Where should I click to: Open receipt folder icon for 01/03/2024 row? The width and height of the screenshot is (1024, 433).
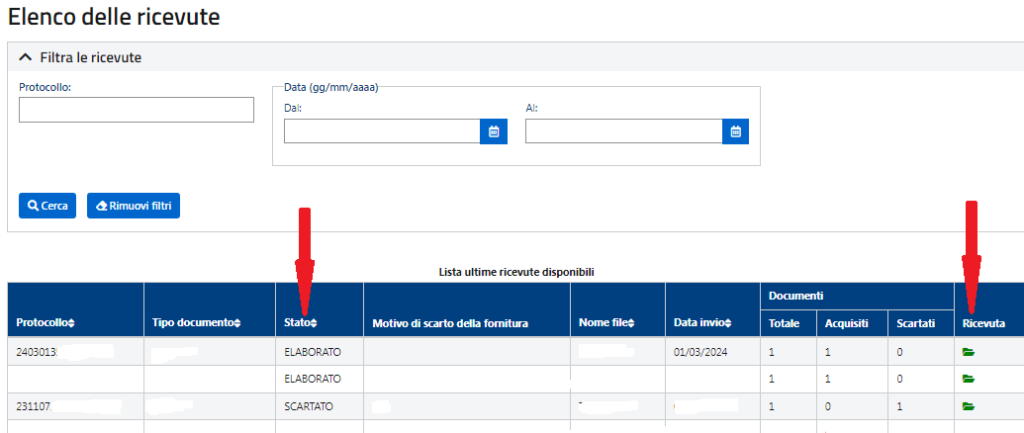[x=968, y=352]
